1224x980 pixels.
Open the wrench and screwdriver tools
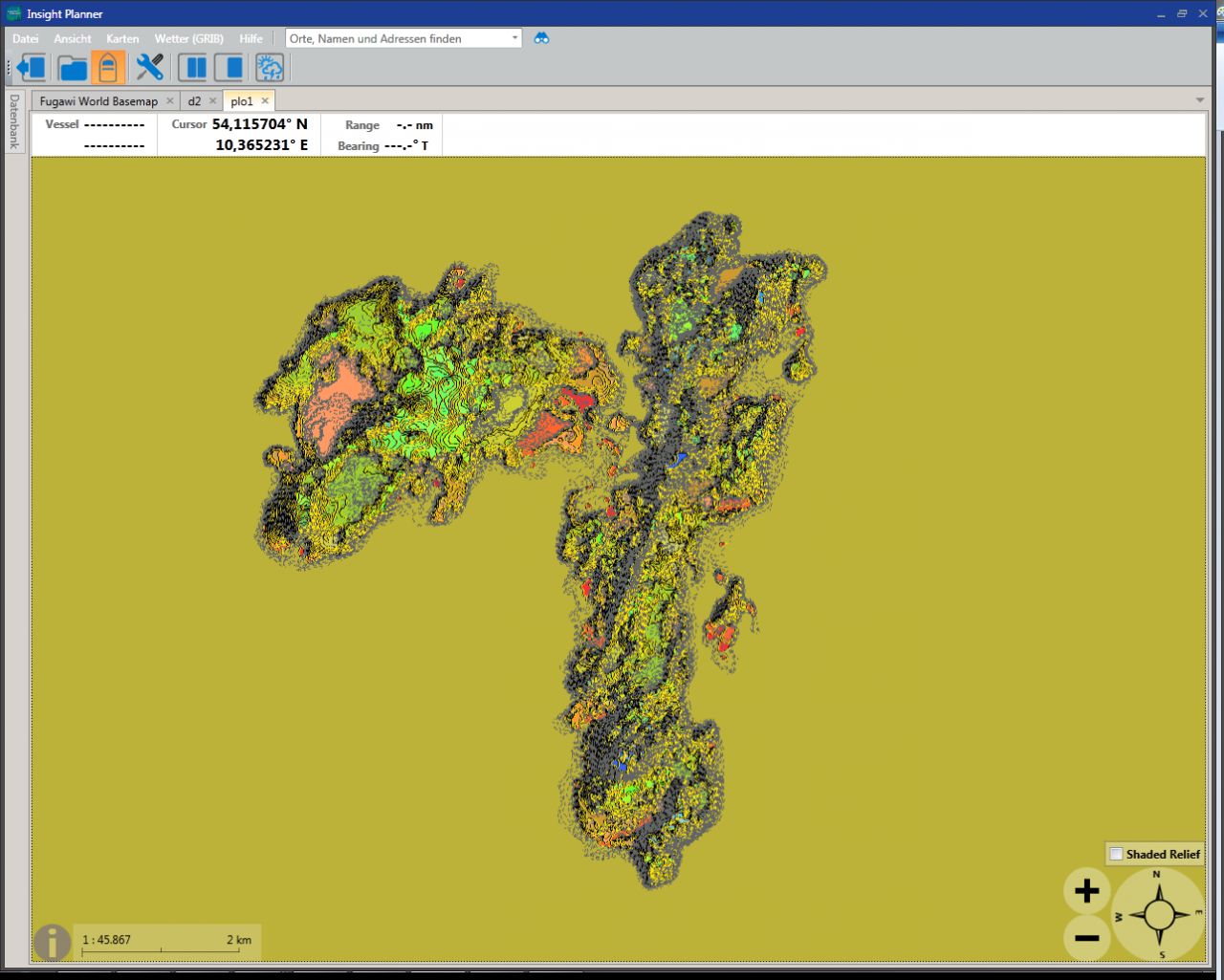point(149,68)
